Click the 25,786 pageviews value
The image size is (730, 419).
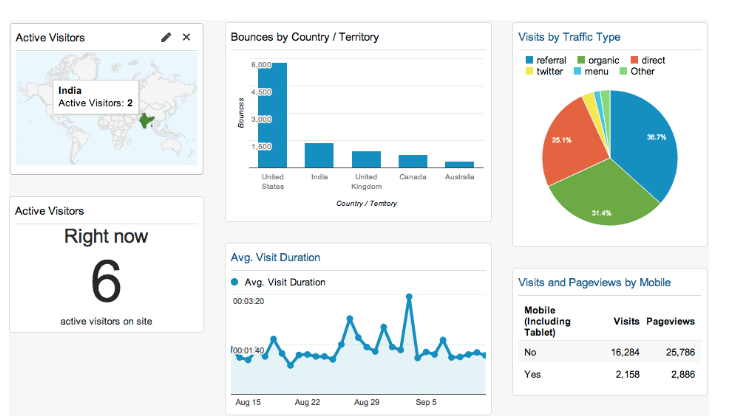click(x=680, y=352)
